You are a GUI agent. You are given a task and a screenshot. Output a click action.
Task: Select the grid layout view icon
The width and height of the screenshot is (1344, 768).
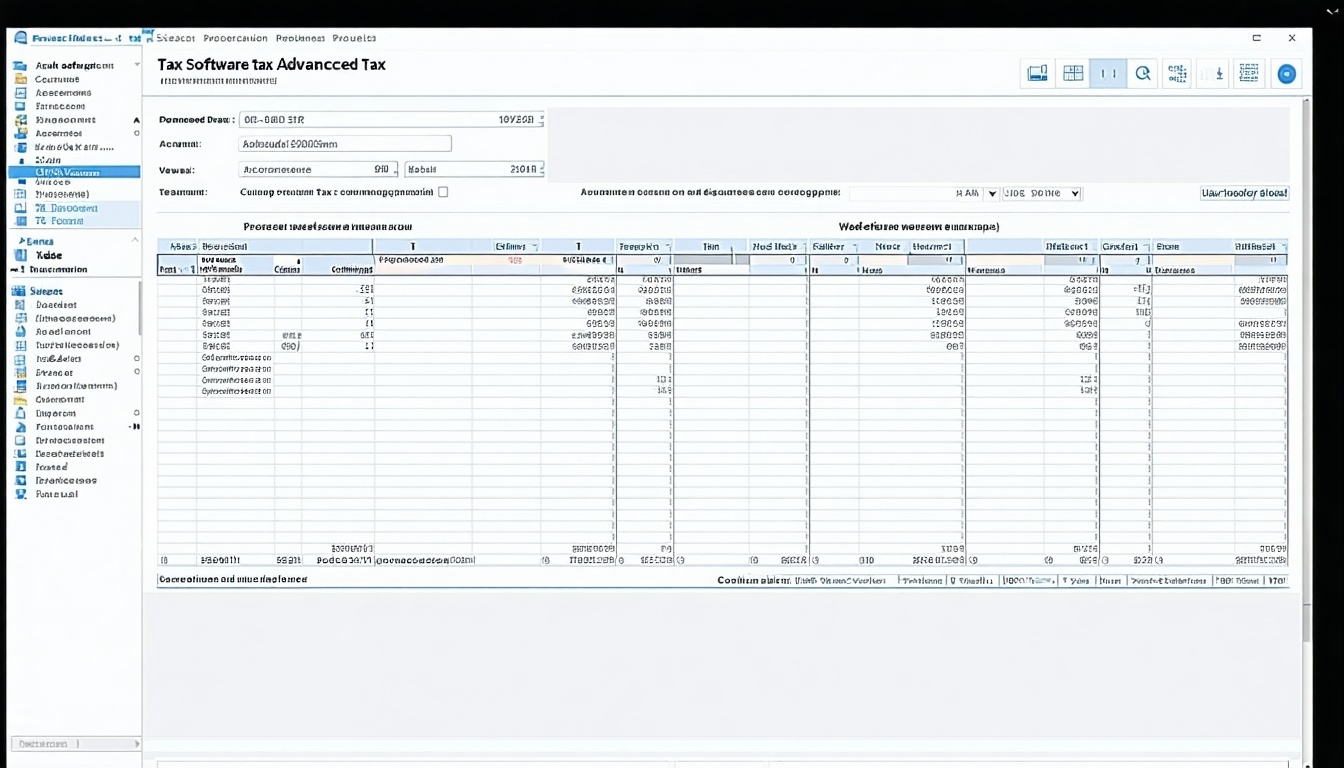click(1072, 72)
